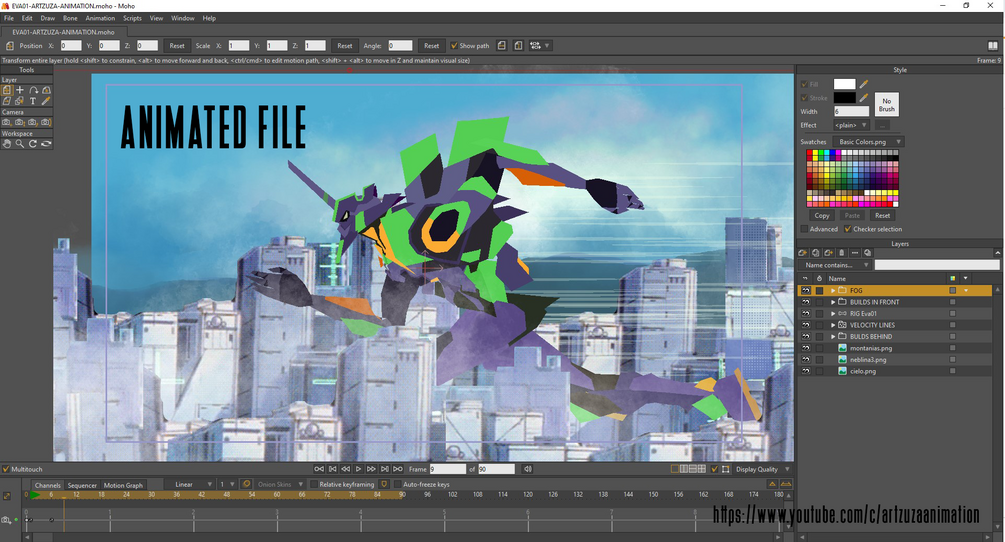Hide the FOG layer visibility eye
Screen dimensions: 1005x542
pos(806,290)
